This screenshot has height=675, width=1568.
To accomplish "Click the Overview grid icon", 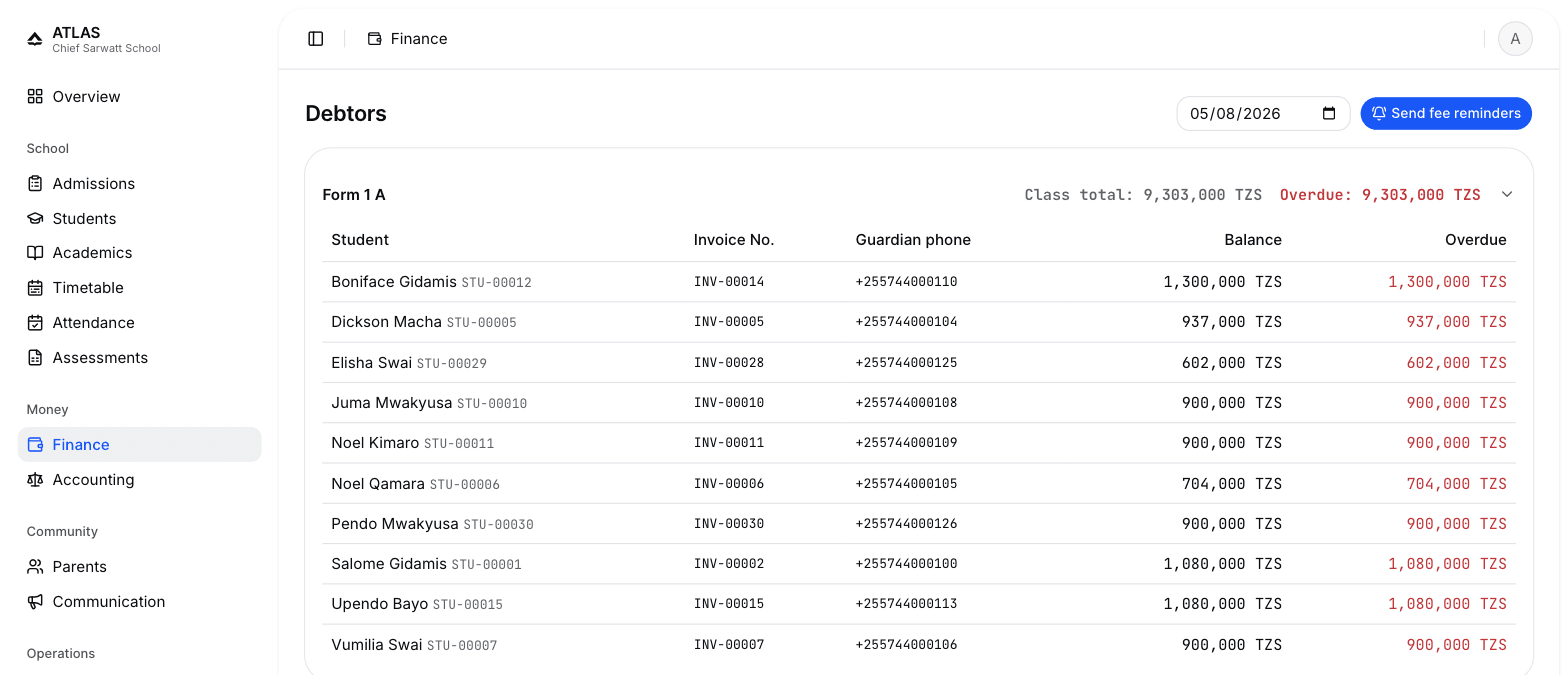I will coord(35,97).
